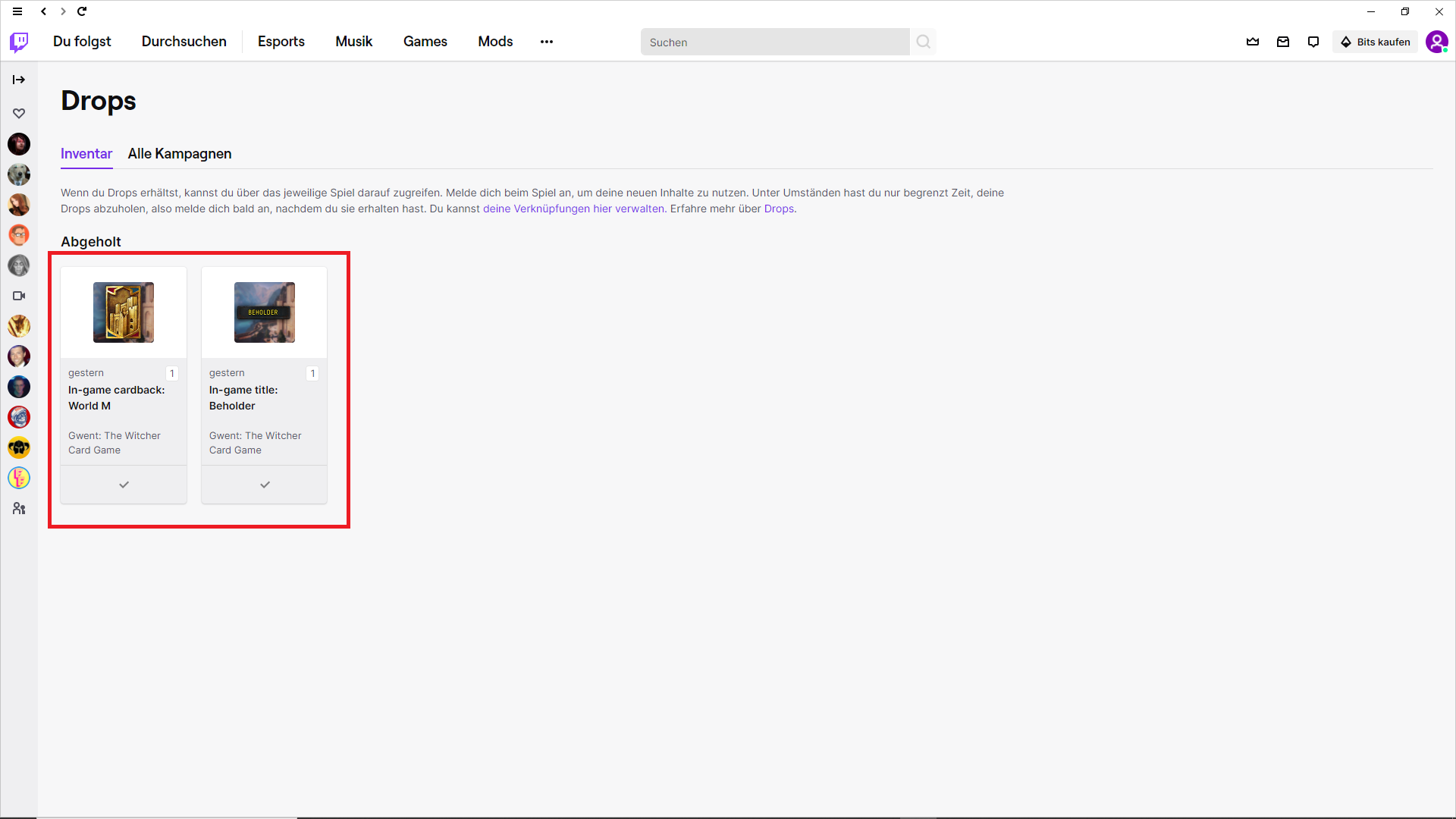
Task: Click the Beholder title thumbnail
Action: [265, 312]
